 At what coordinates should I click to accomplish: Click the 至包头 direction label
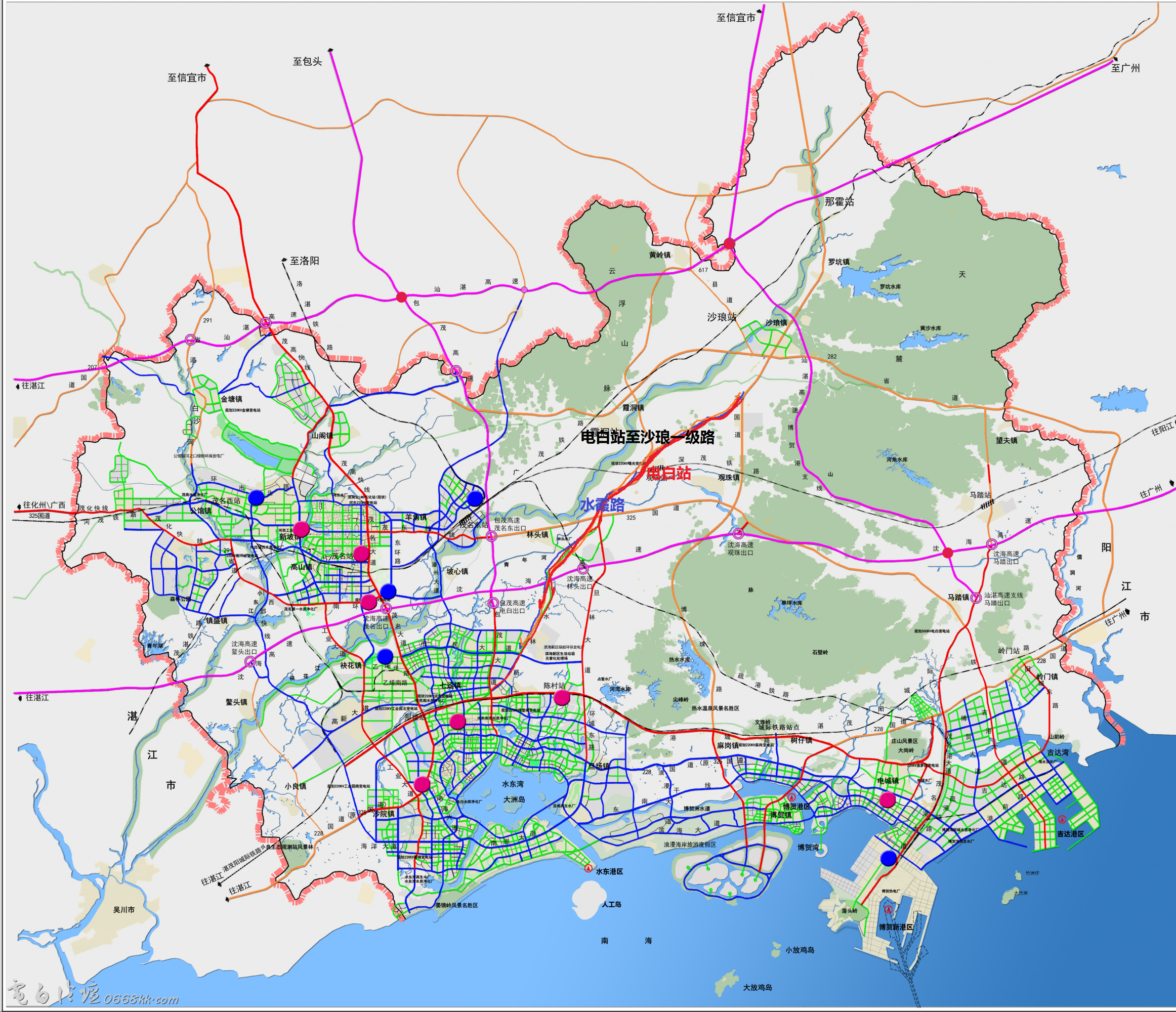click(307, 61)
